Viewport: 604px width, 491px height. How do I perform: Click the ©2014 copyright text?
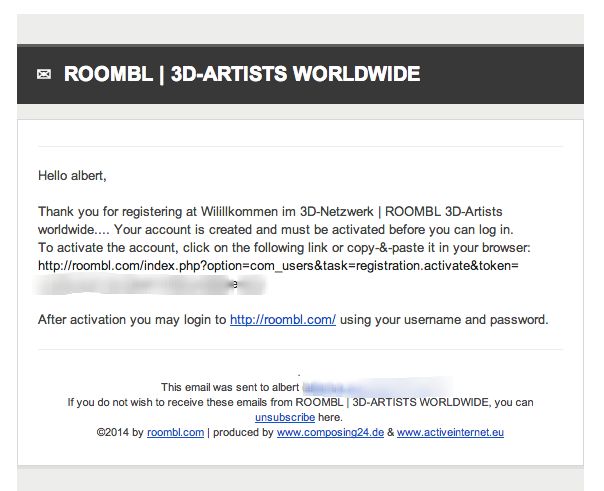coord(120,432)
